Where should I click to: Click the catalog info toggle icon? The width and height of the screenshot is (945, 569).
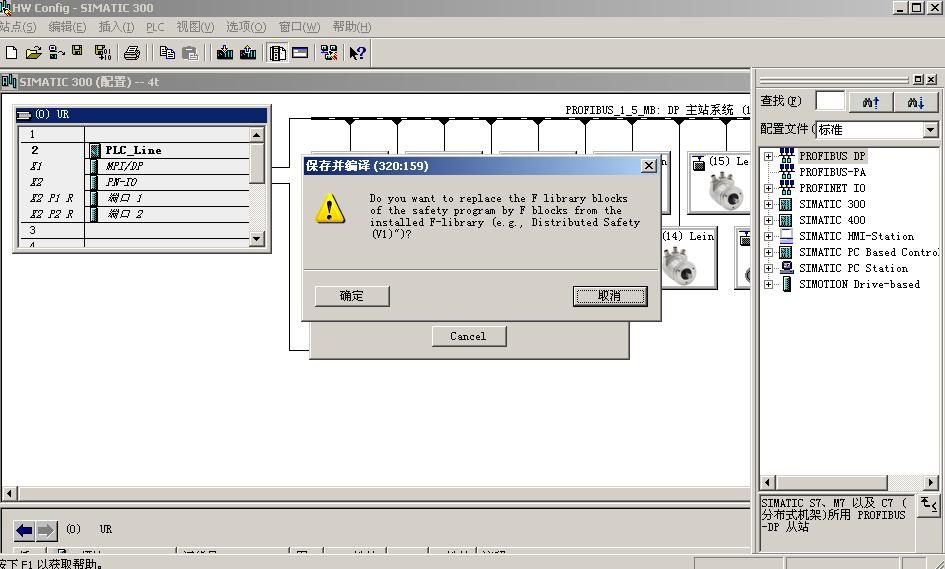[x=928, y=505]
